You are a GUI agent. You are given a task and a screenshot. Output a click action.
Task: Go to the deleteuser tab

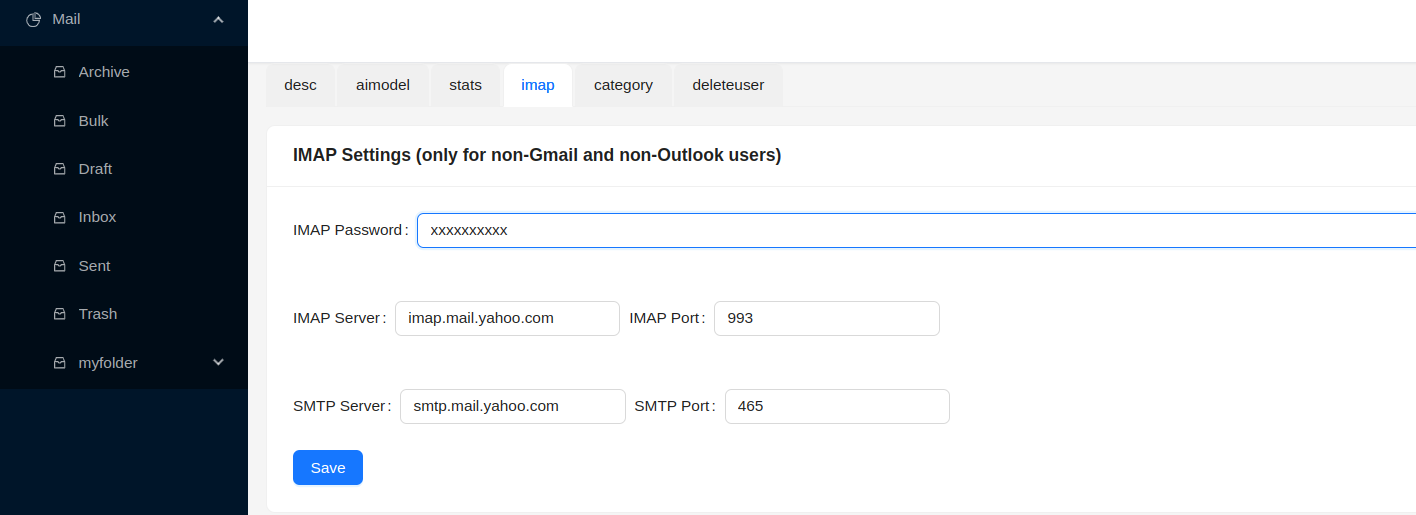coord(728,85)
